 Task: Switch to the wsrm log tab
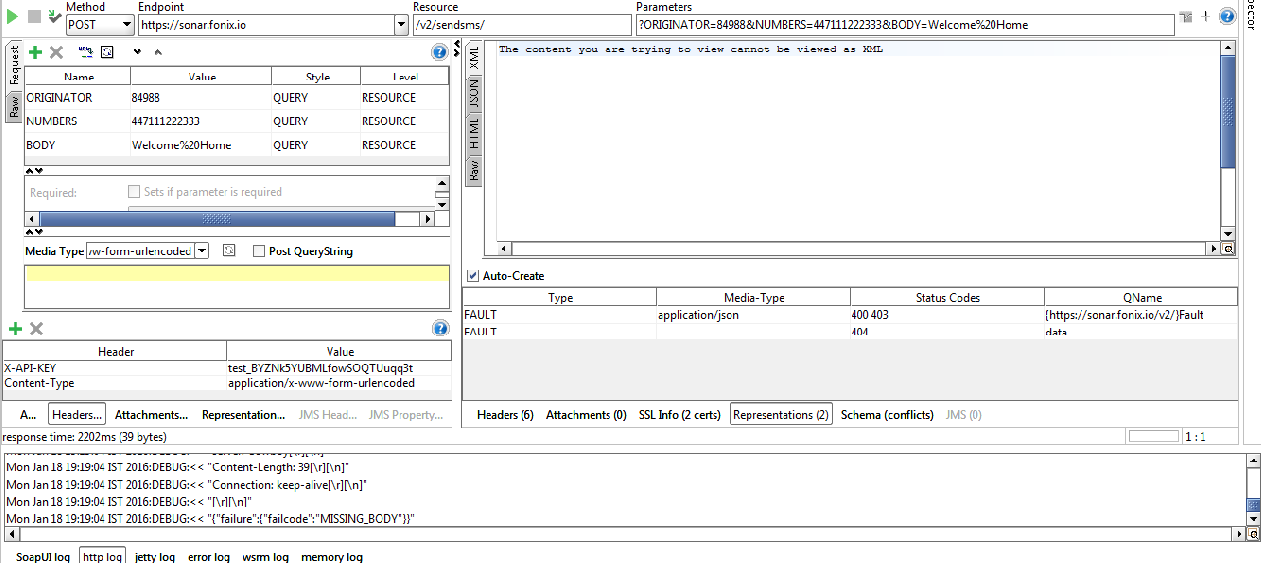tap(265, 556)
